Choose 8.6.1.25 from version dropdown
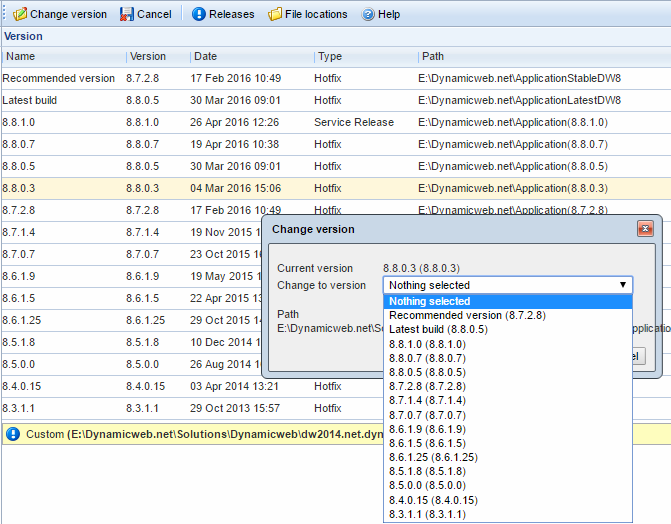 coord(430,457)
